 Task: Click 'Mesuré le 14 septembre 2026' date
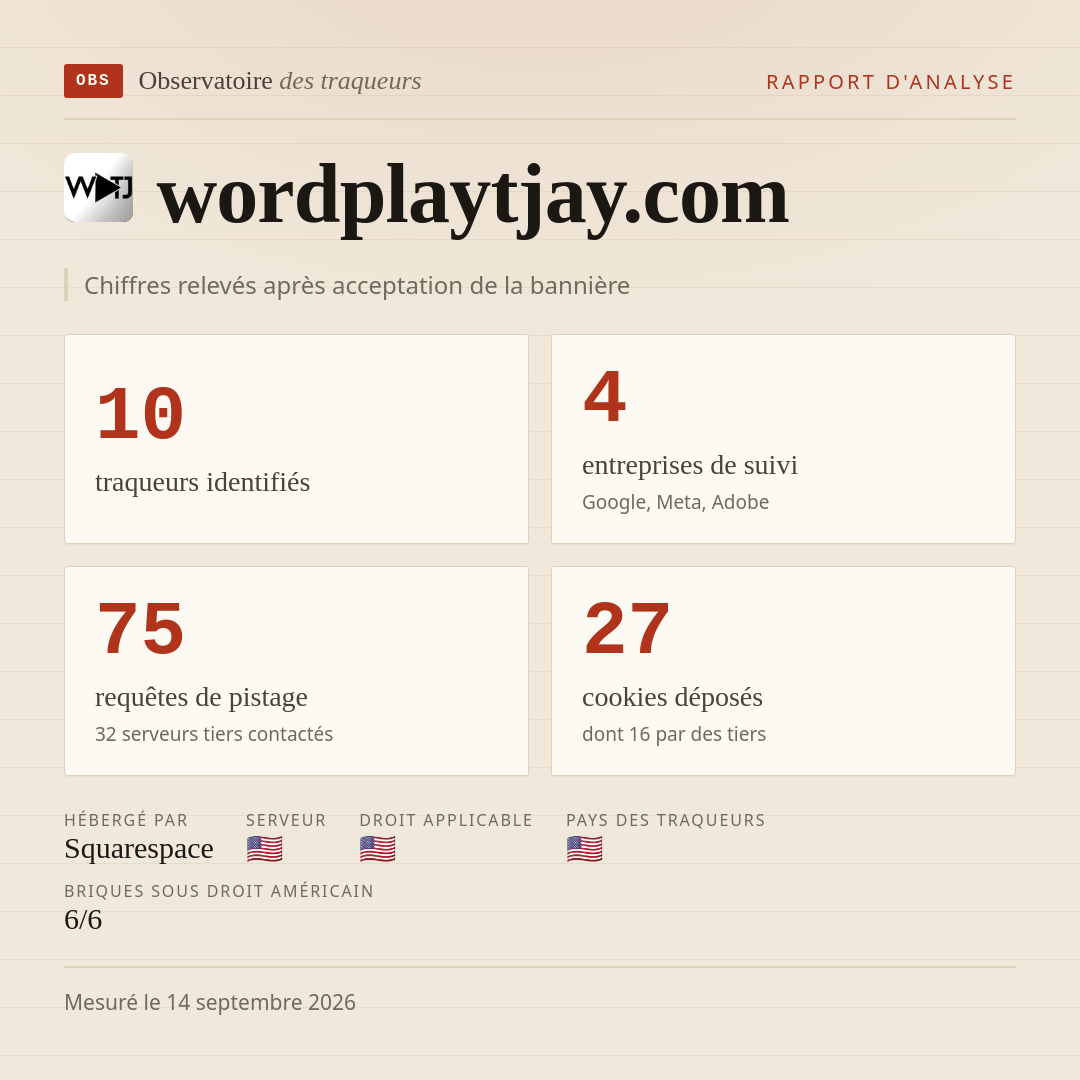209,1002
